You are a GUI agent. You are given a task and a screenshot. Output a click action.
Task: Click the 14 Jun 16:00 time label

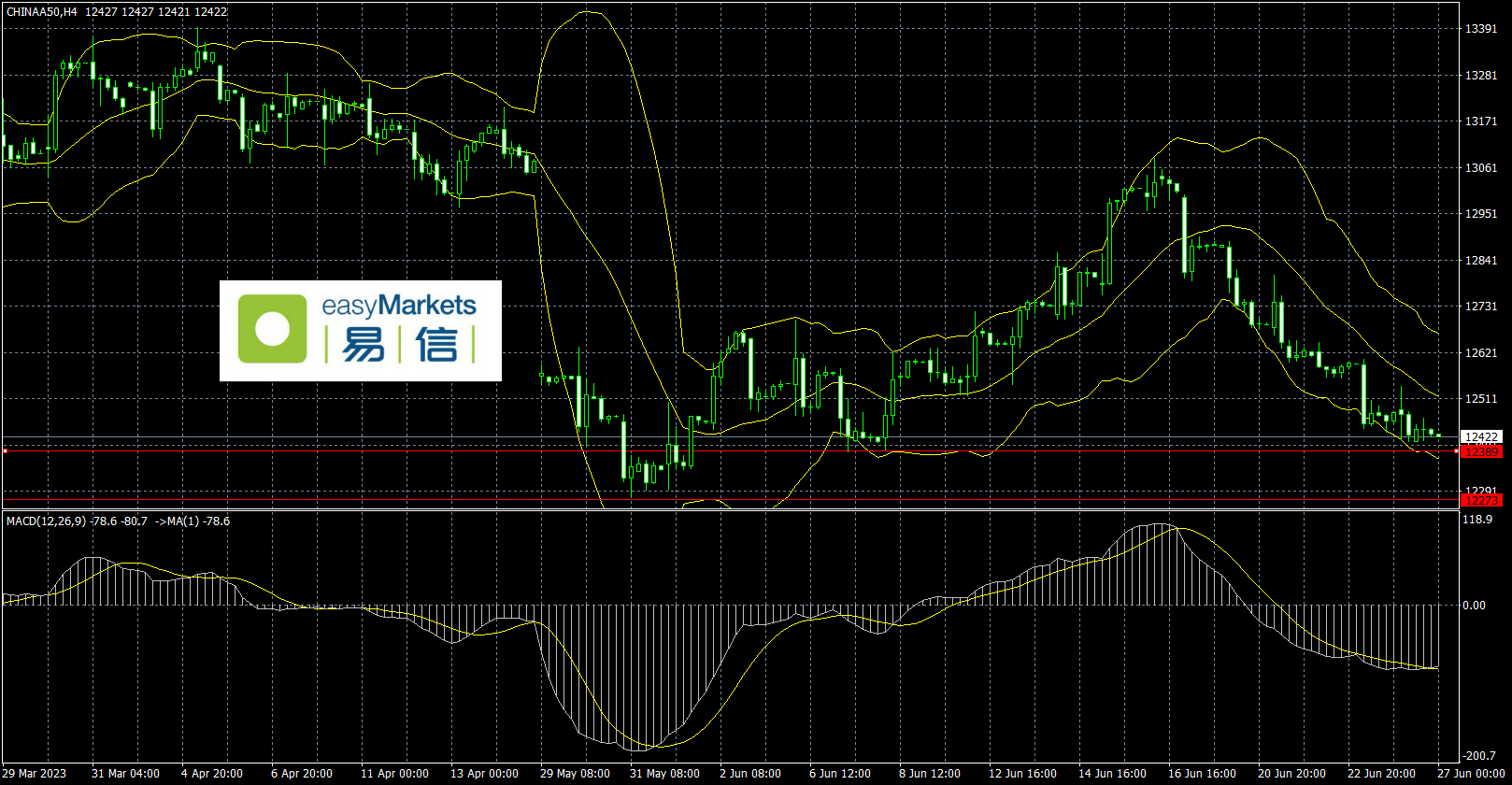(1112, 774)
